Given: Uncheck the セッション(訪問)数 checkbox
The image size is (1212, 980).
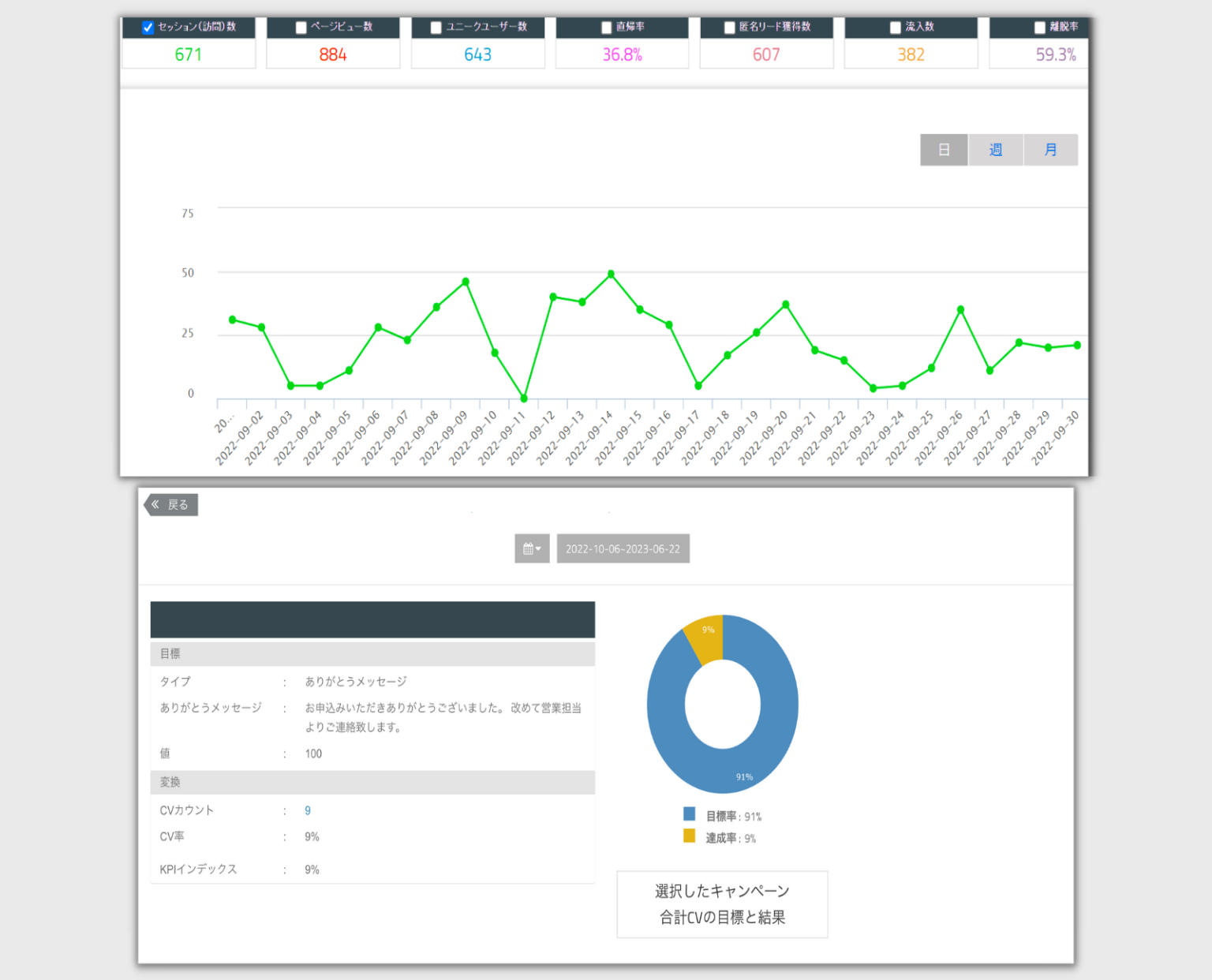Looking at the screenshot, I should (x=148, y=28).
